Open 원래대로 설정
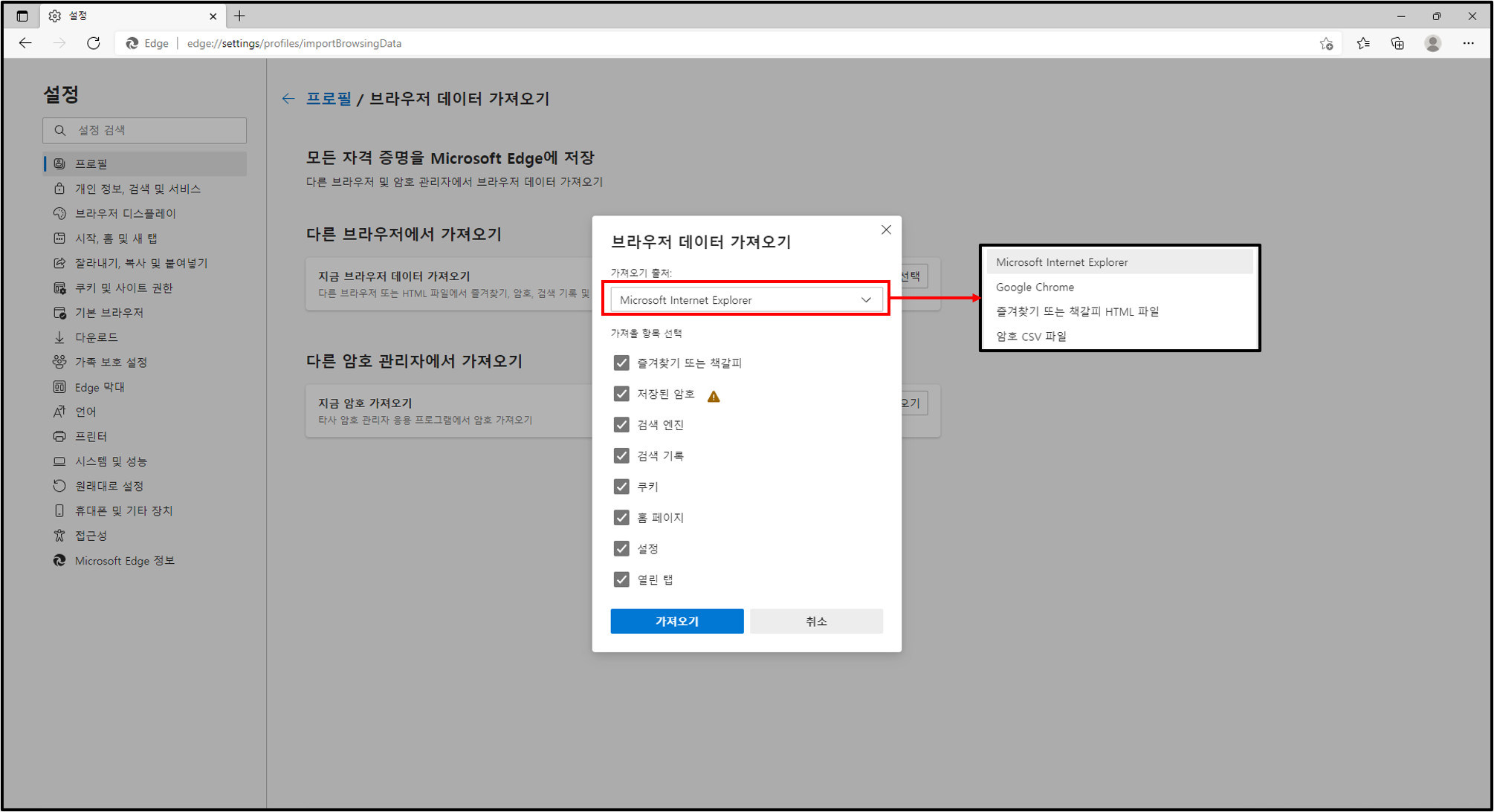 (145, 486)
